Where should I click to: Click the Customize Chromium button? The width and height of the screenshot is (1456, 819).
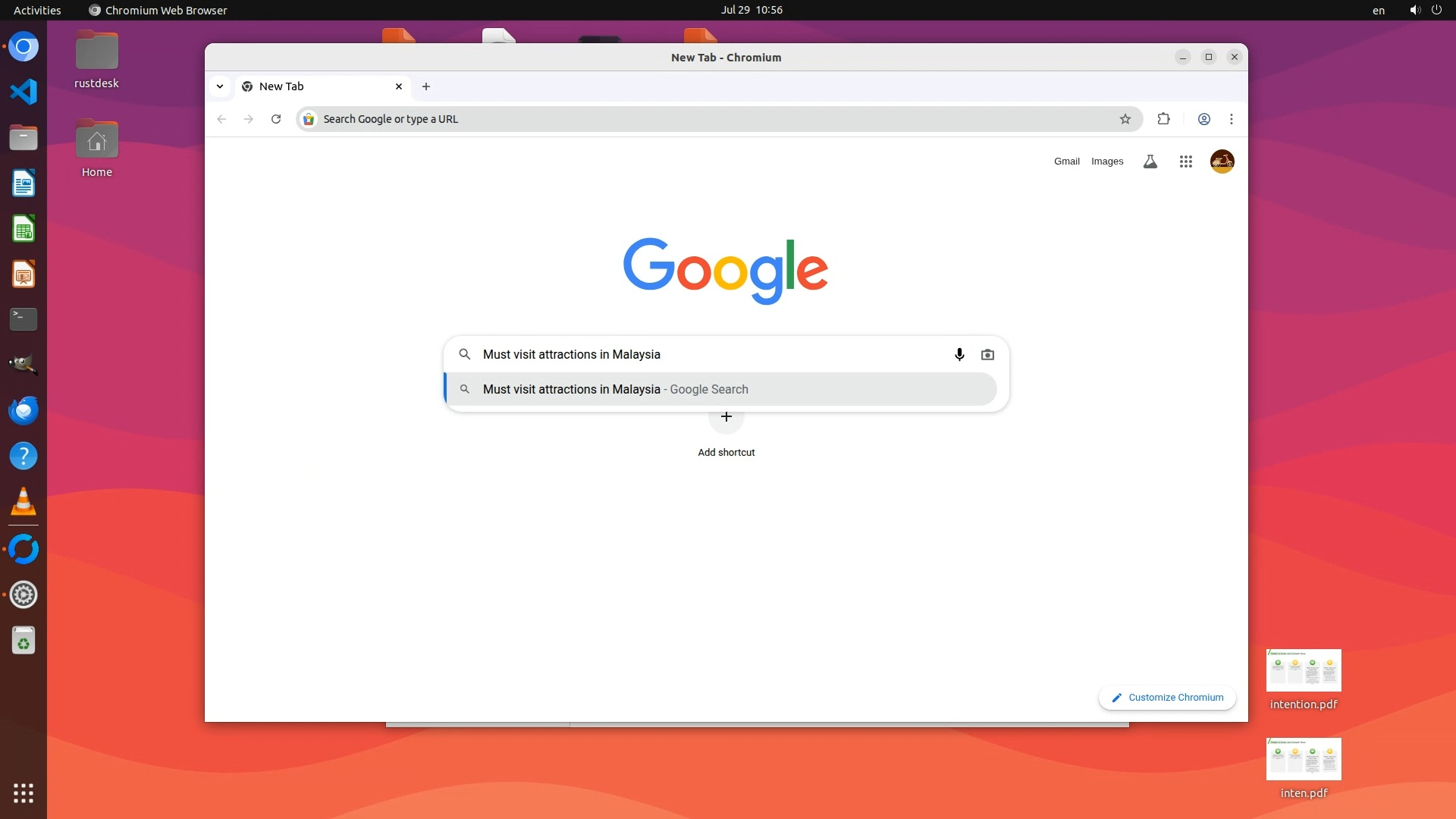point(1167,698)
